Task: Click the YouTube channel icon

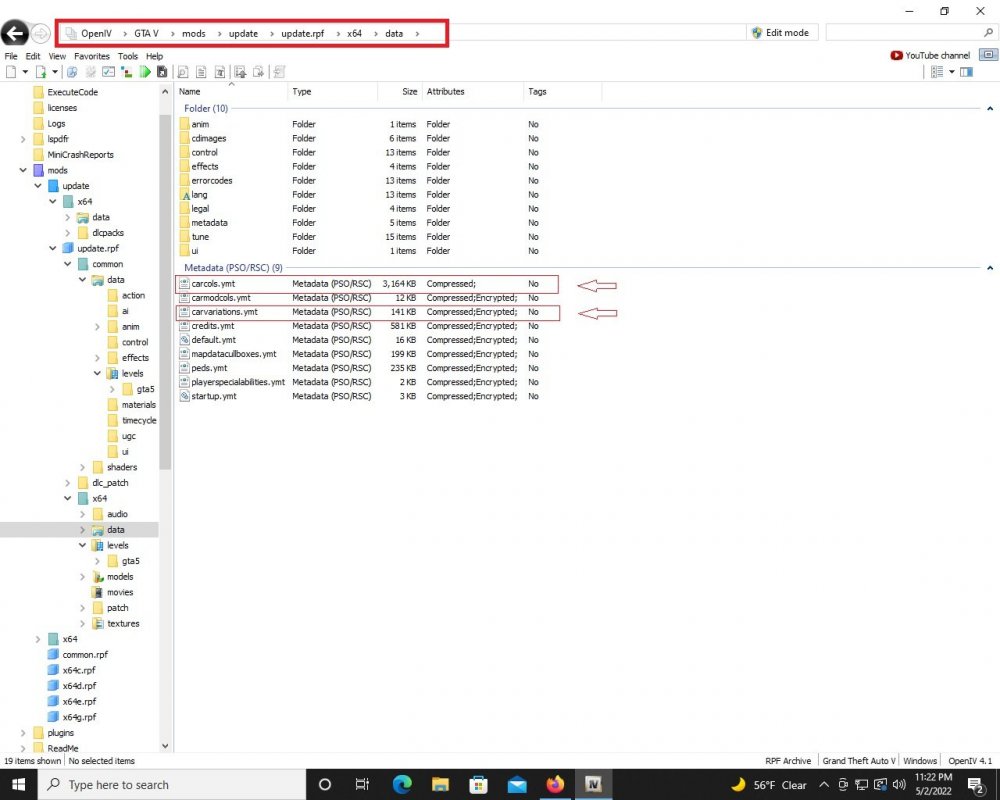Action: point(897,56)
